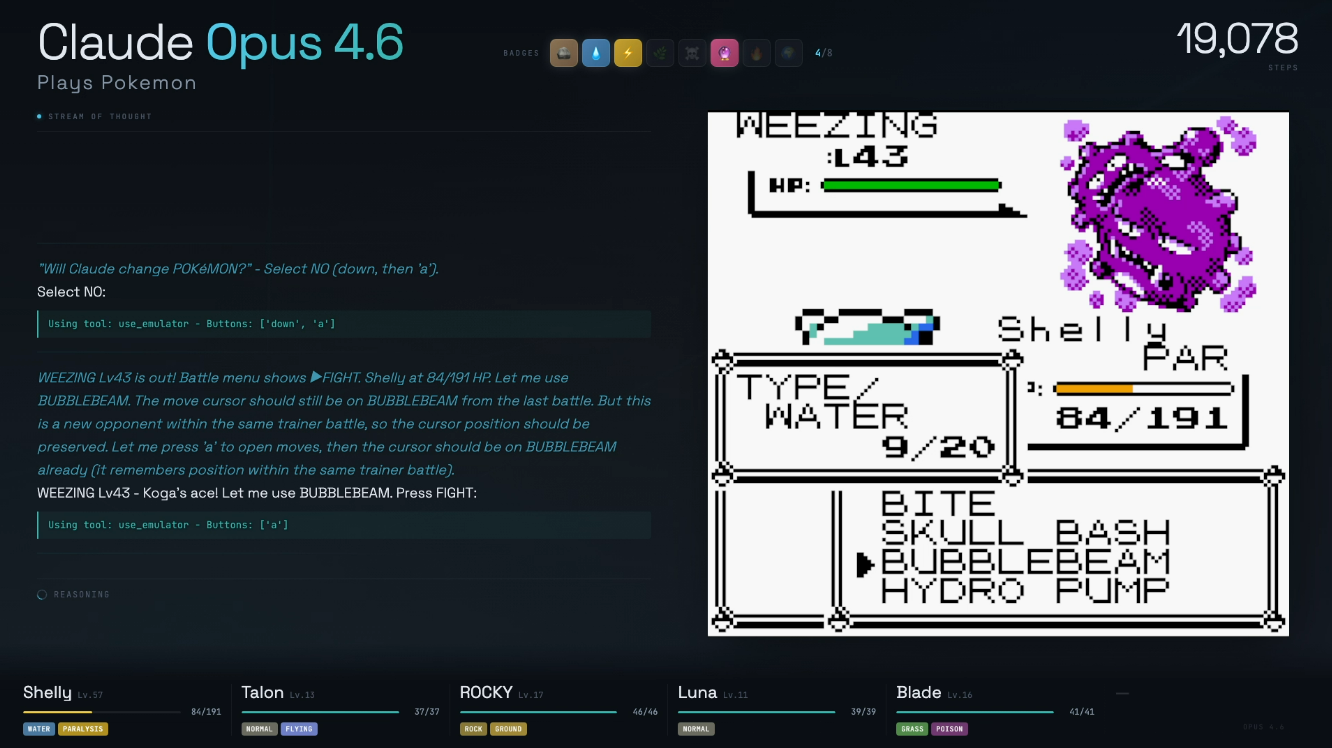Click the BADGES label

tap(521, 53)
